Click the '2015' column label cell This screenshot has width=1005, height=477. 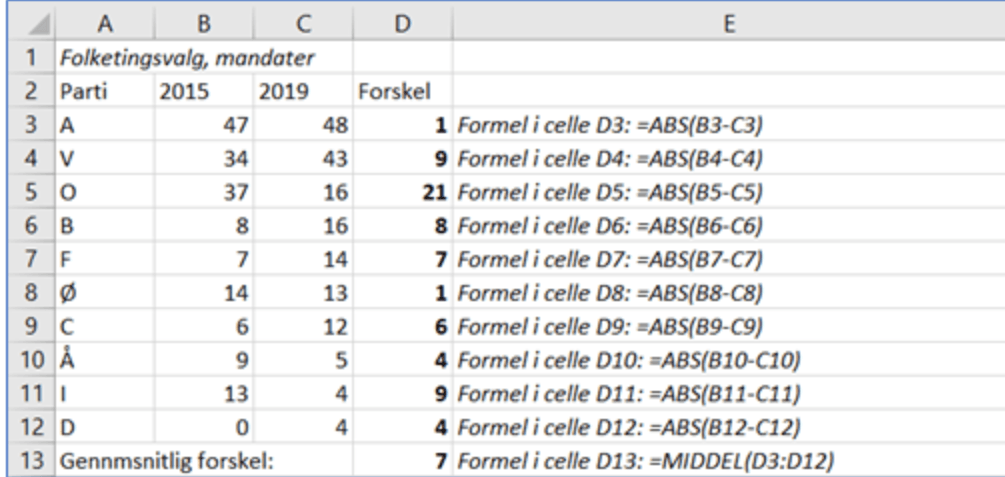point(204,92)
